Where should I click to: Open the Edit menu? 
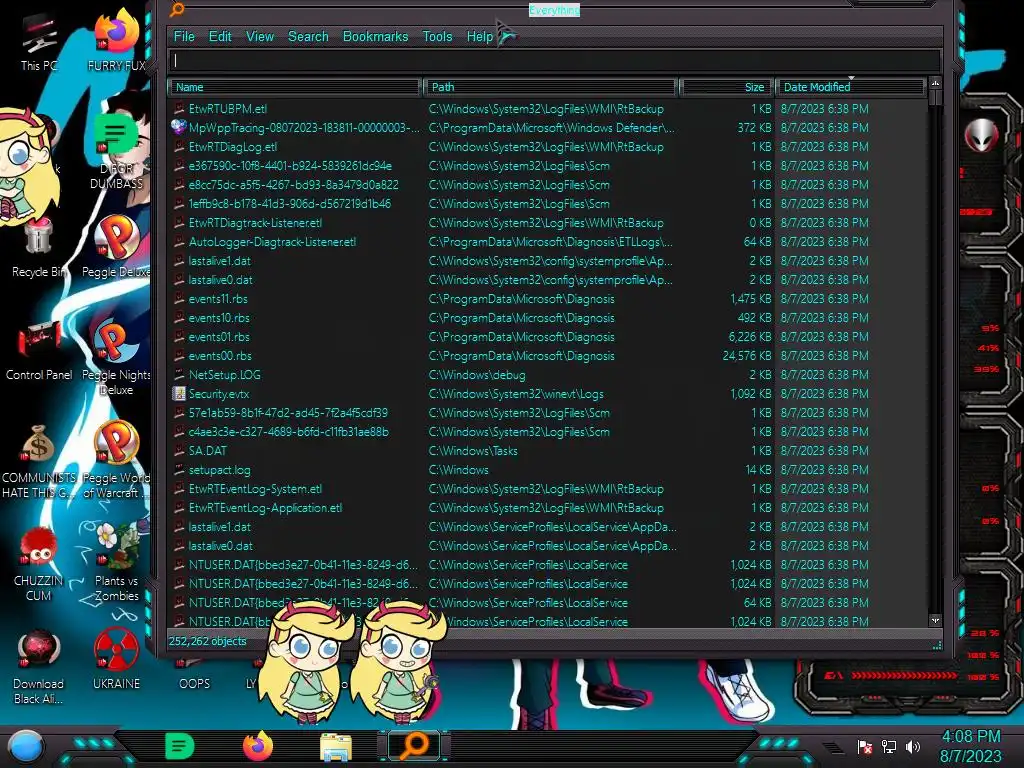pos(220,37)
